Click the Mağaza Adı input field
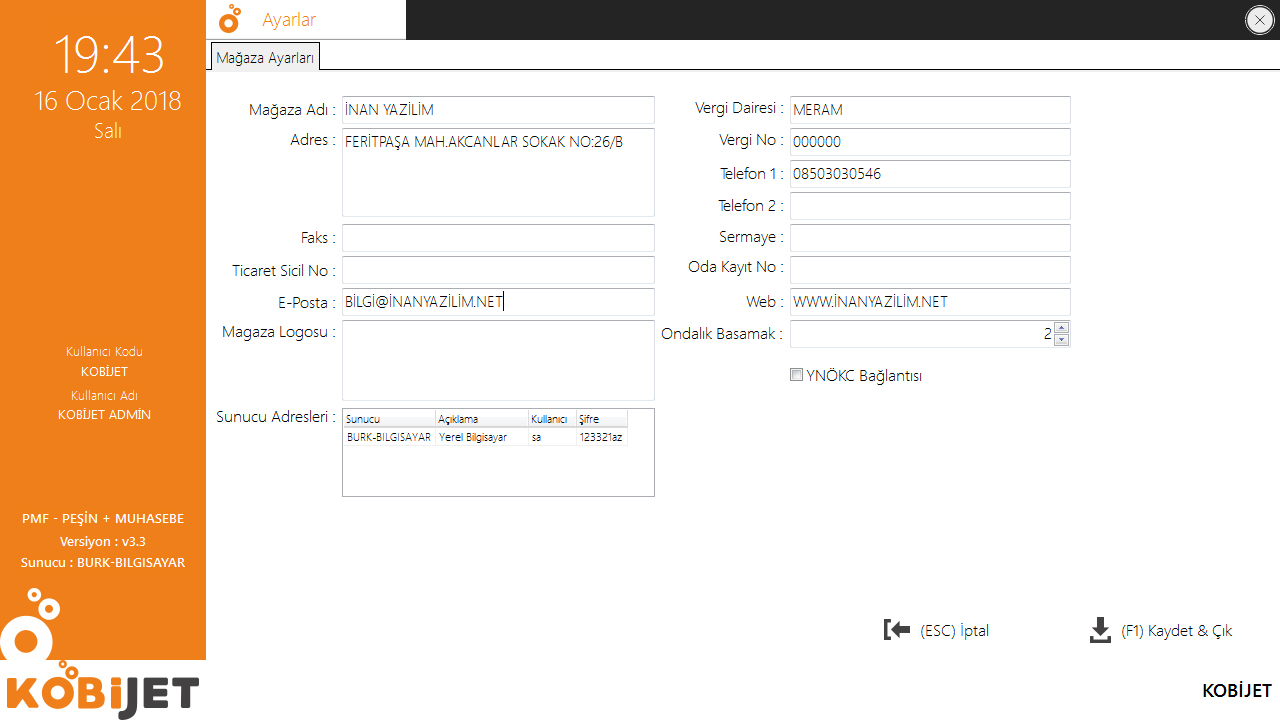 [498, 110]
